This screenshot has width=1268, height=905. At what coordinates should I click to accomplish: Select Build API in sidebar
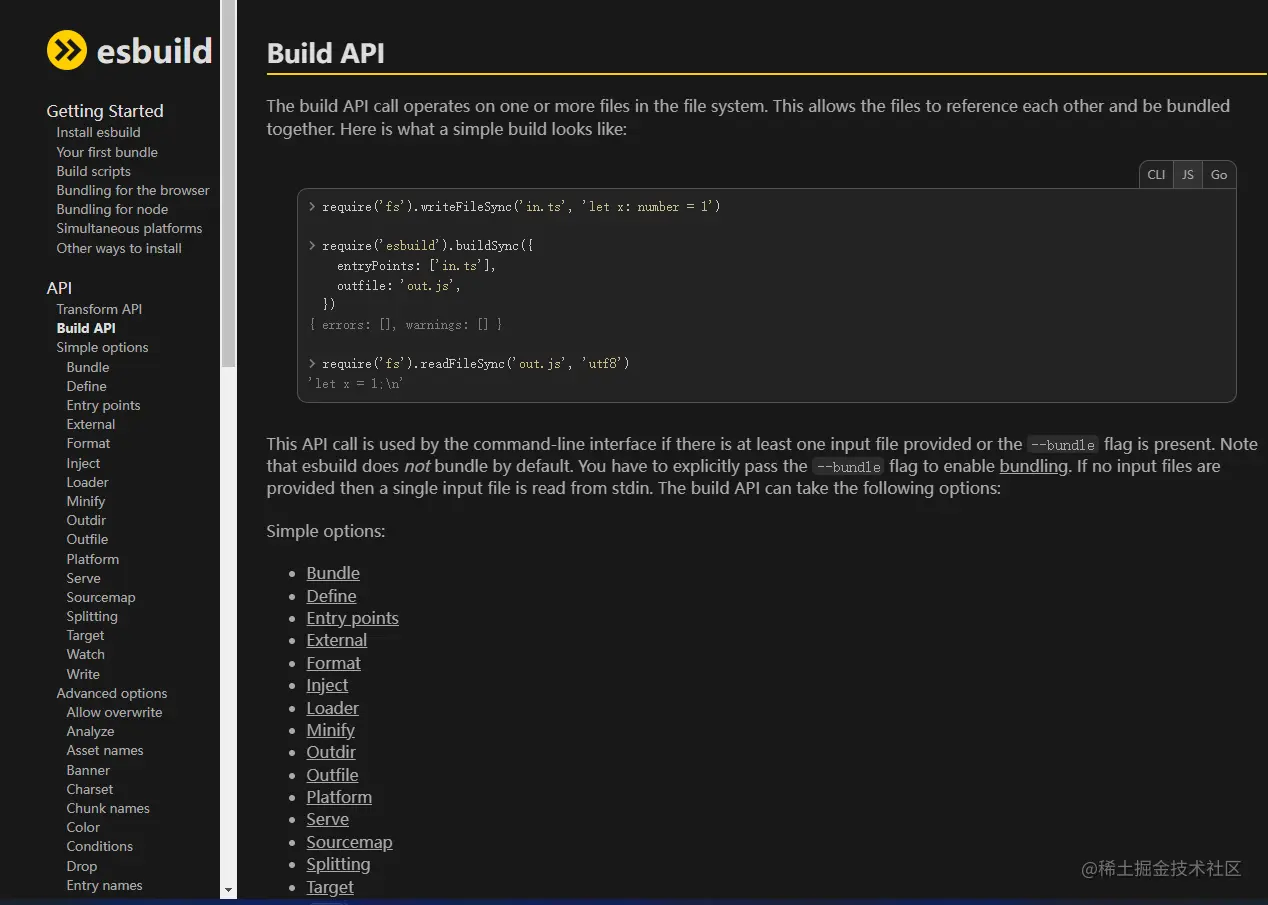click(86, 328)
